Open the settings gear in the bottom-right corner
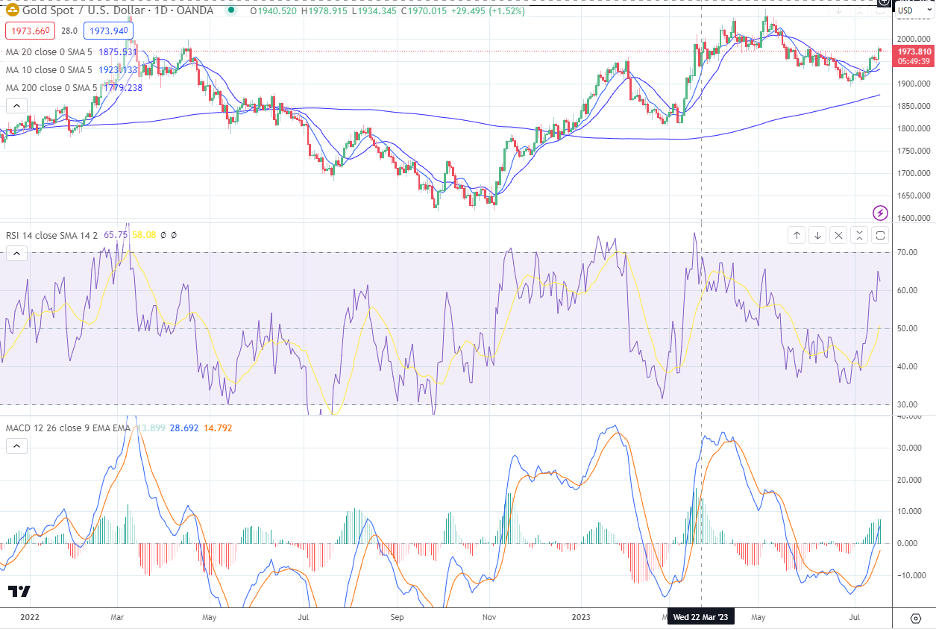The height and width of the screenshot is (630, 936). pyautogui.click(x=914, y=618)
